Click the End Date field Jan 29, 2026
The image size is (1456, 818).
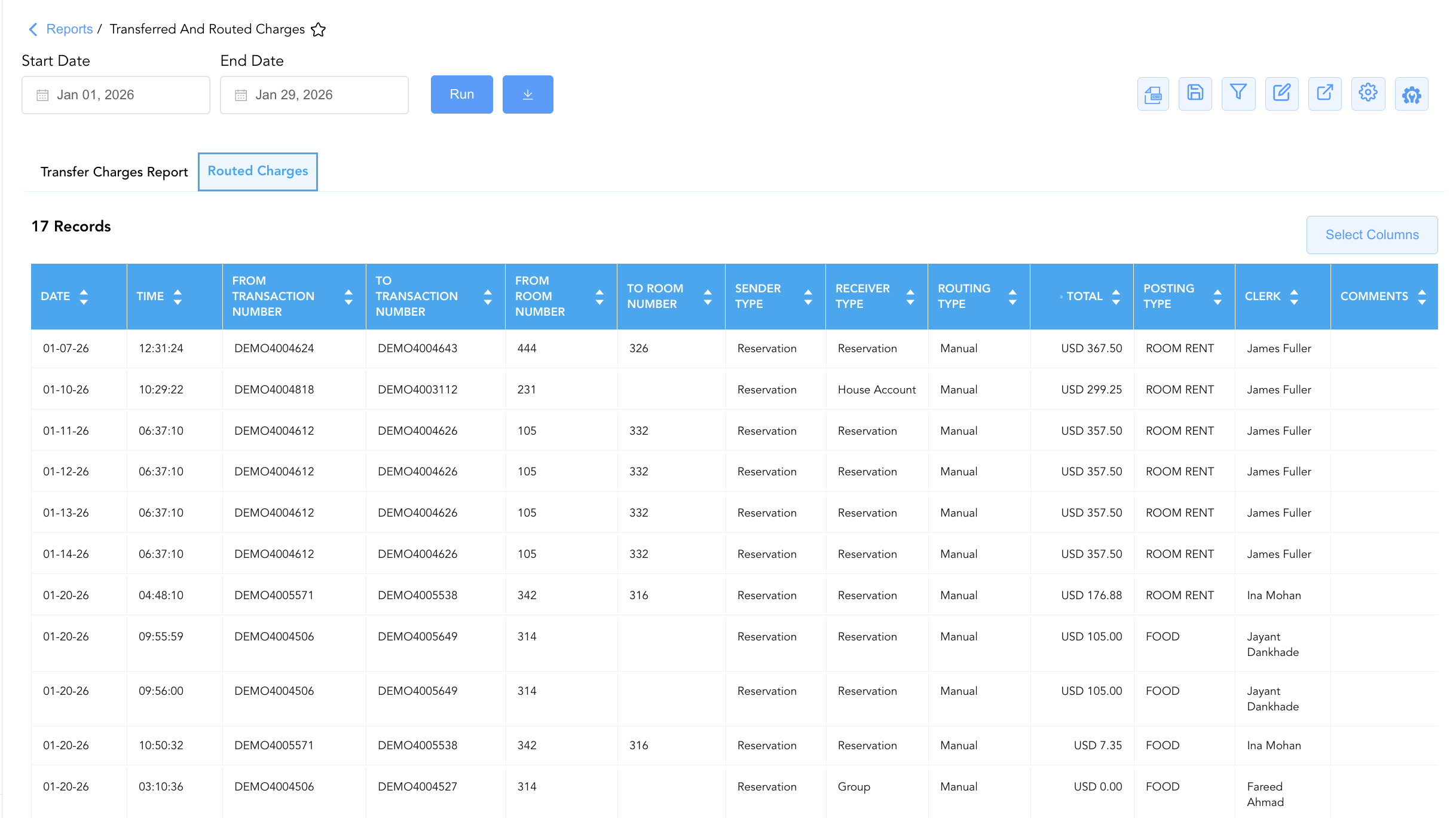[314, 95]
